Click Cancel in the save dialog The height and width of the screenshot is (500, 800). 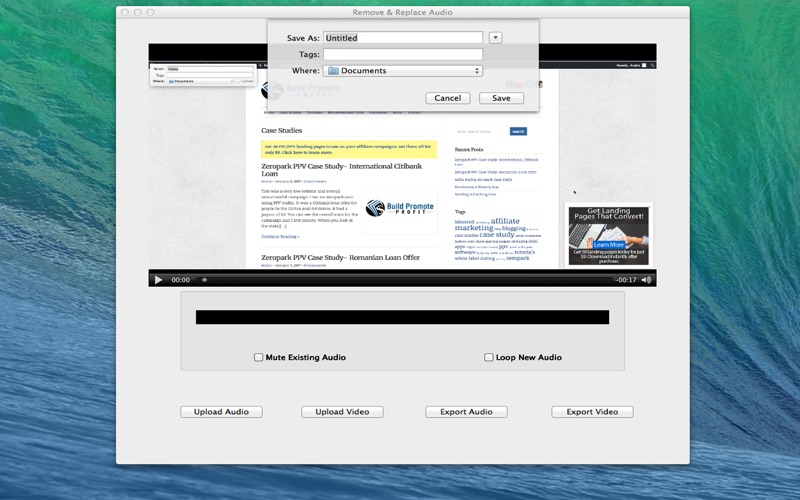[447, 98]
